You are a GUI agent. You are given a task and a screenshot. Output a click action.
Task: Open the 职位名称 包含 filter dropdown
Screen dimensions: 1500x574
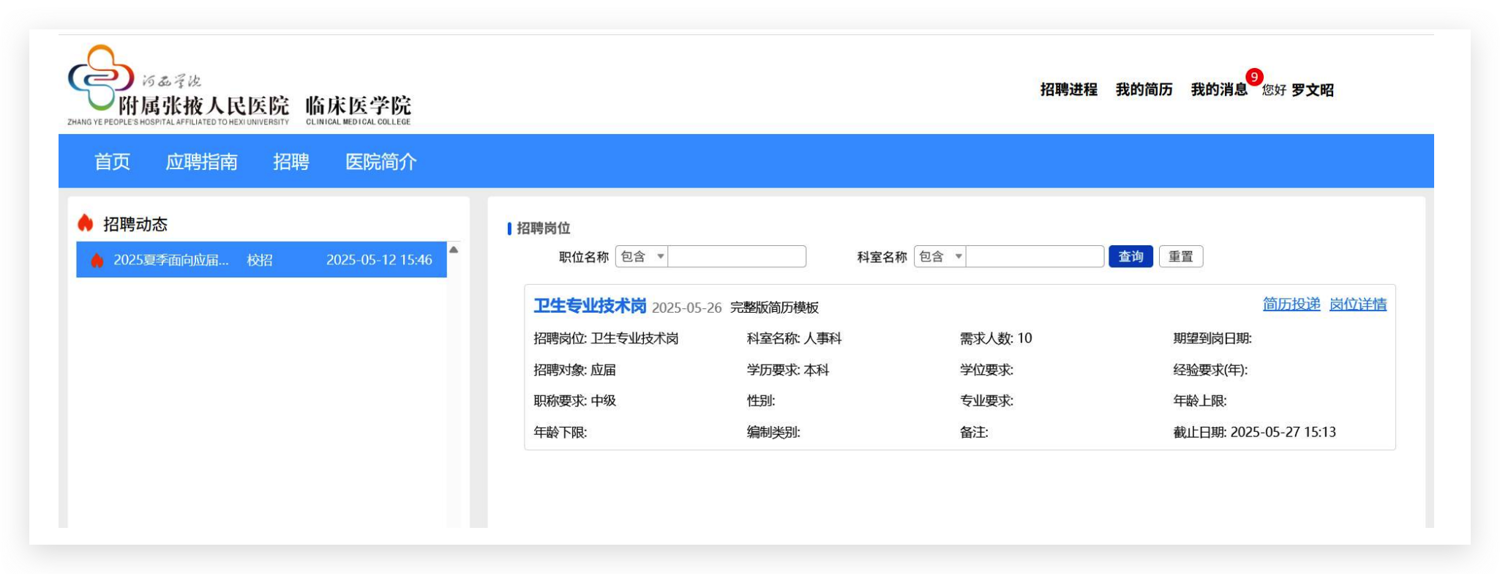(641, 257)
